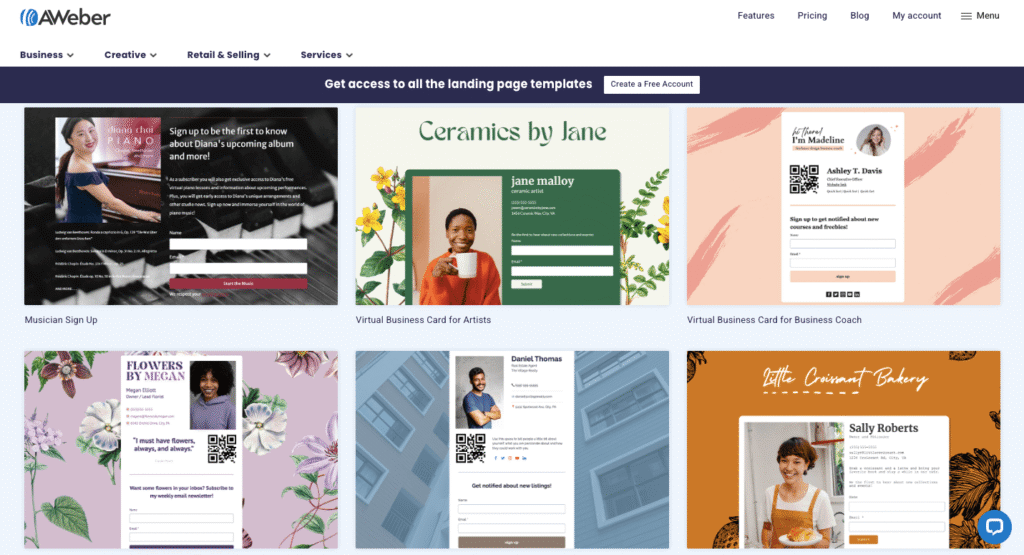Open the Daniel Thomas real estate template
The width and height of the screenshot is (1024, 555).
pyautogui.click(x=512, y=449)
